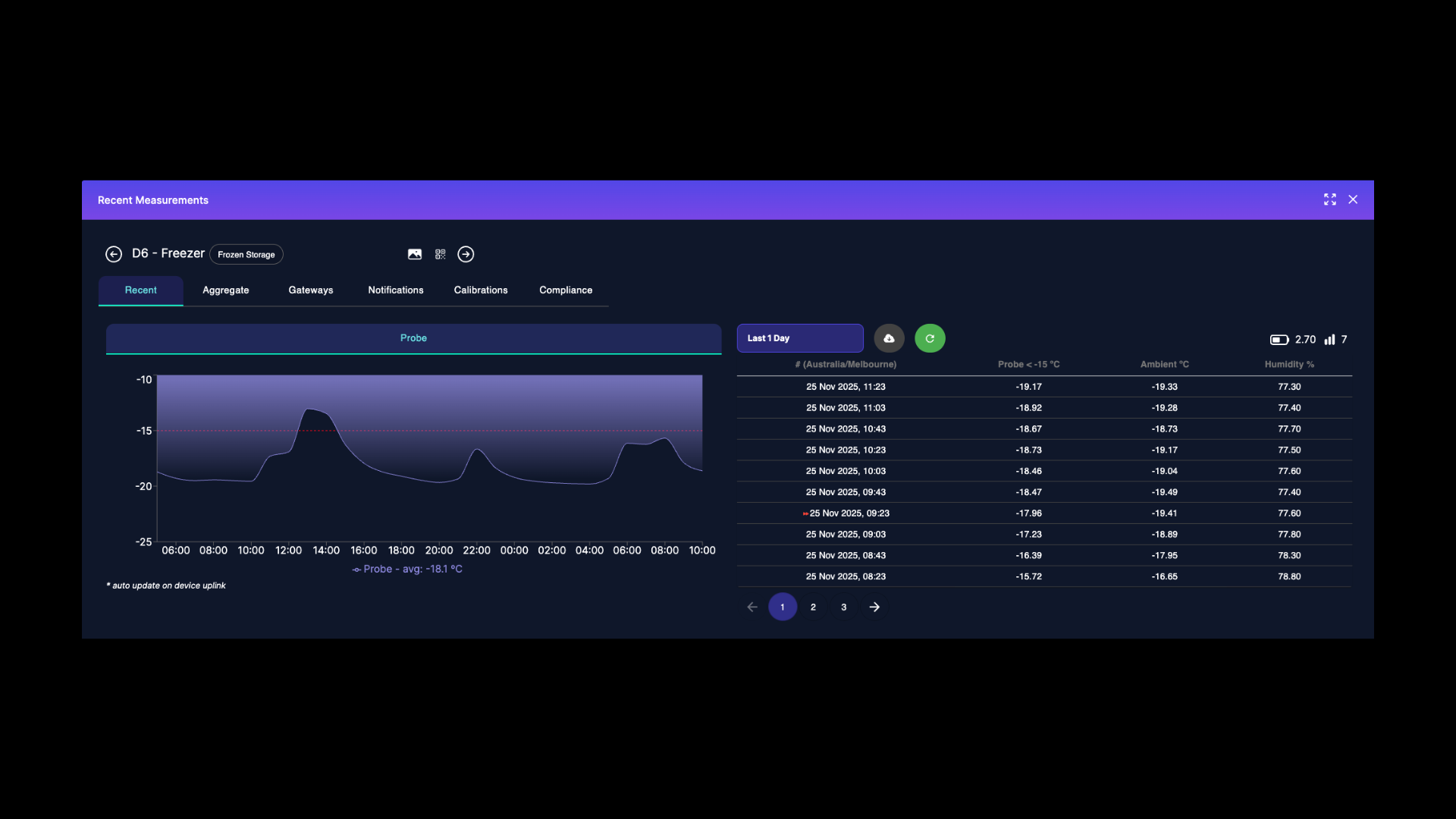Click the green refresh button
This screenshot has width=1456, height=819.
(x=930, y=338)
